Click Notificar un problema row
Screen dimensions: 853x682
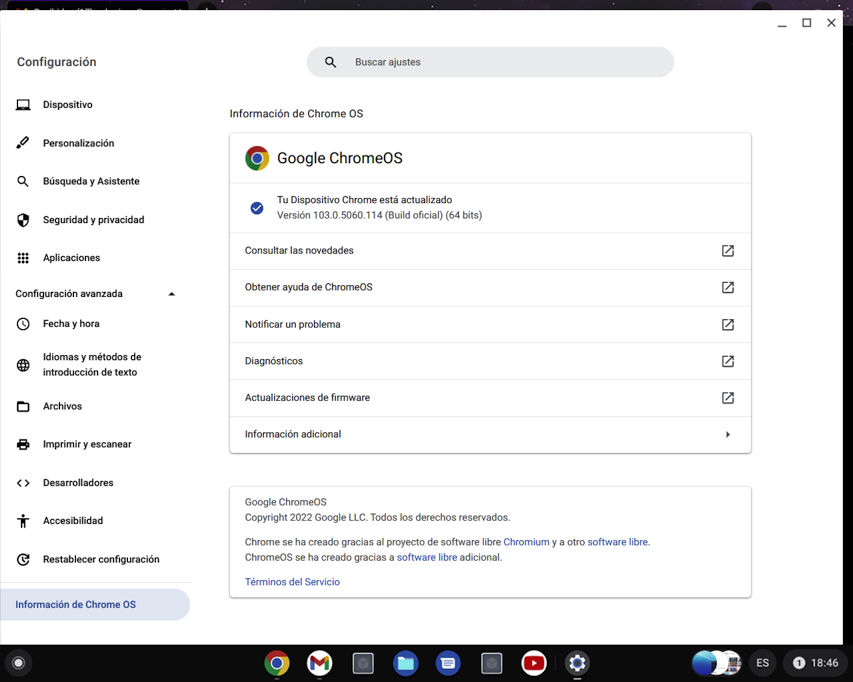coord(490,325)
